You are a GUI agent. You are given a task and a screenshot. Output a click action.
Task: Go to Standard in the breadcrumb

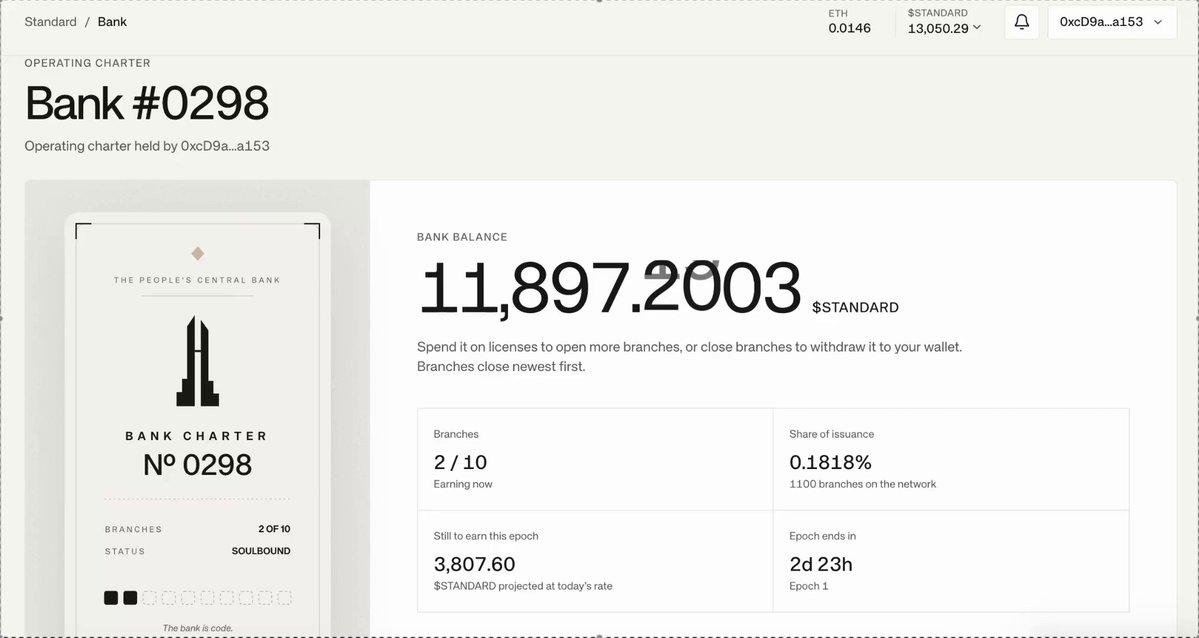(x=50, y=21)
